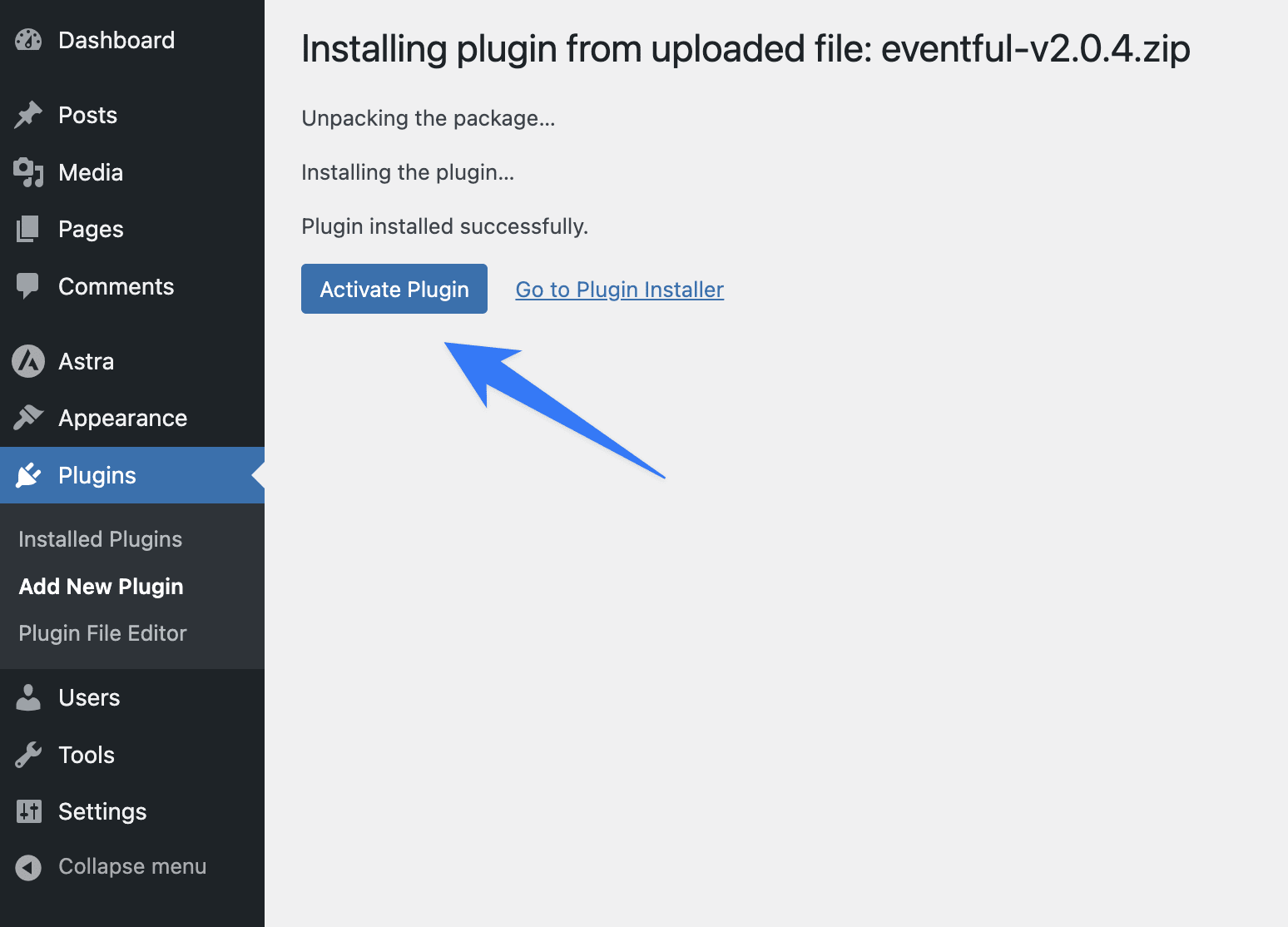Open the Appearance menu label

[x=122, y=418]
